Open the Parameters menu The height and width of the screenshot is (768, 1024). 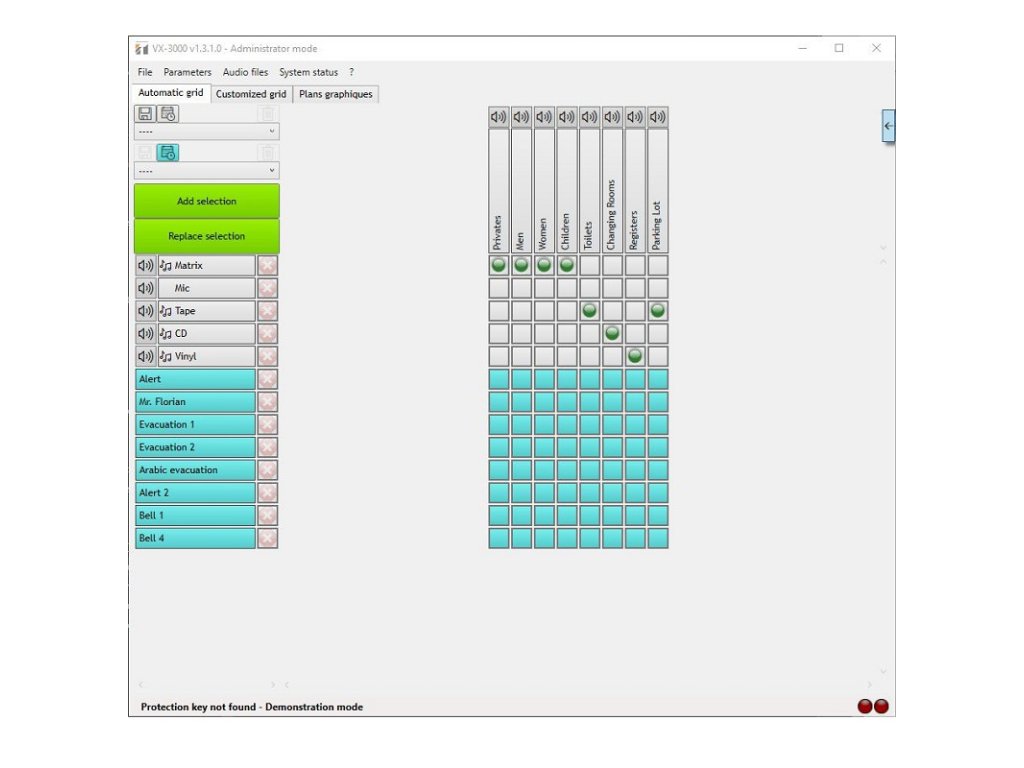pyautogui.click(x=187, y=72)
